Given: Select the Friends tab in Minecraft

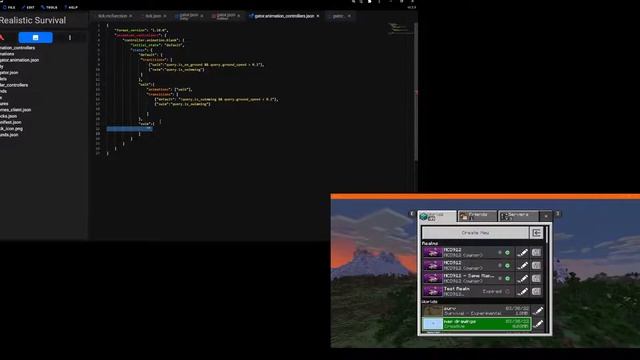Looking at the screenshot, I should click(x=477, y=216).
